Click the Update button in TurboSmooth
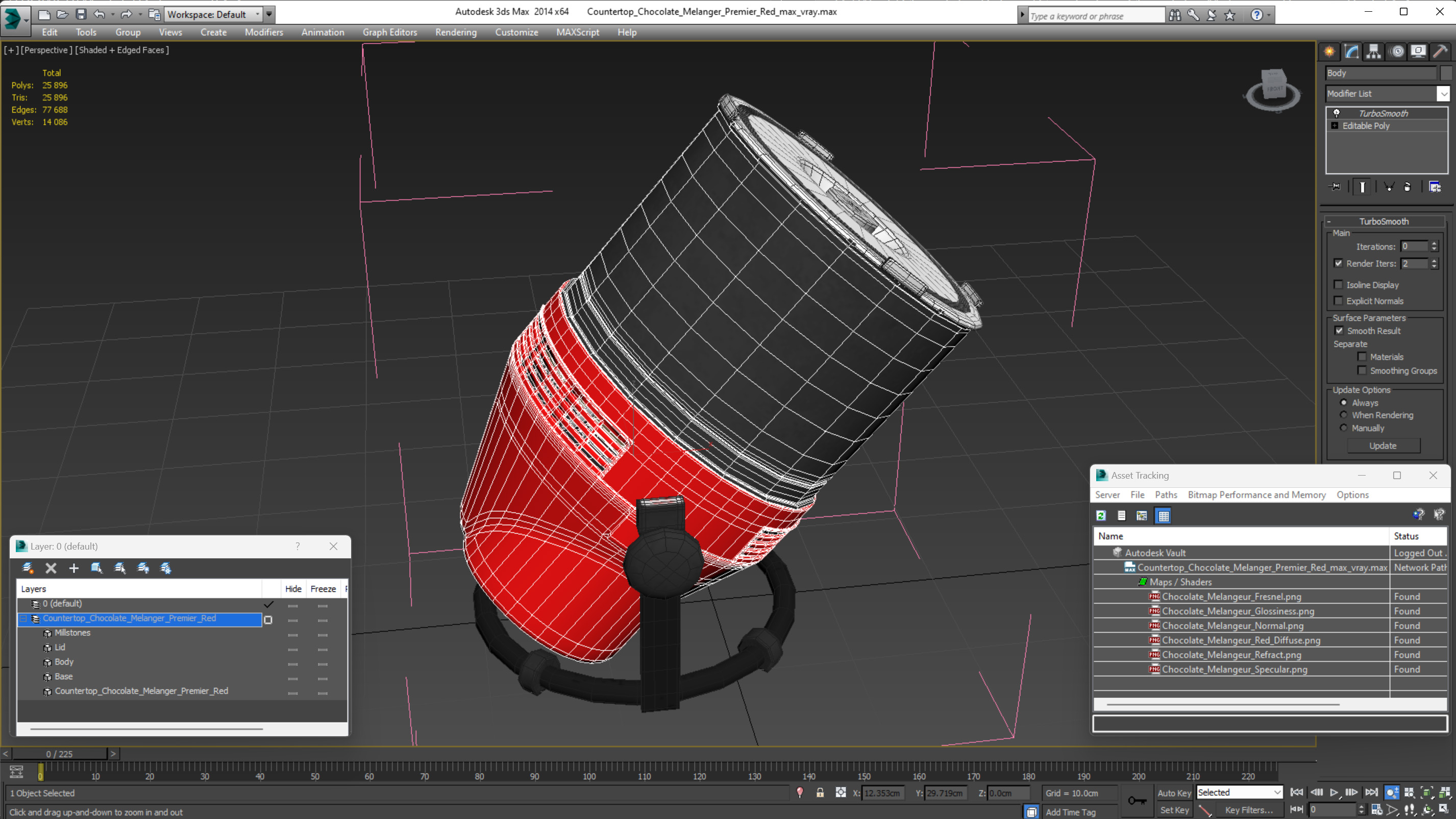The height and width of the screenshot is (819, 1456). pos(1383,445)
